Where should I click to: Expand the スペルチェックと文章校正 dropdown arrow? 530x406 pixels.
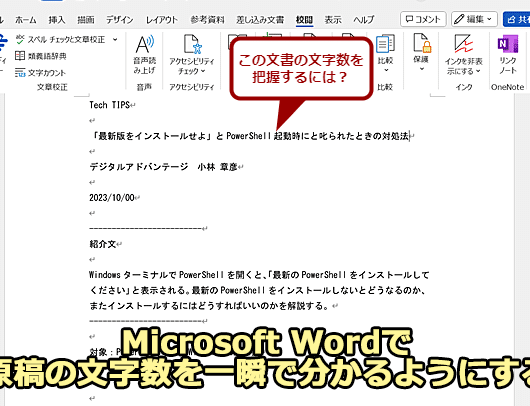(x=115, y=40)
